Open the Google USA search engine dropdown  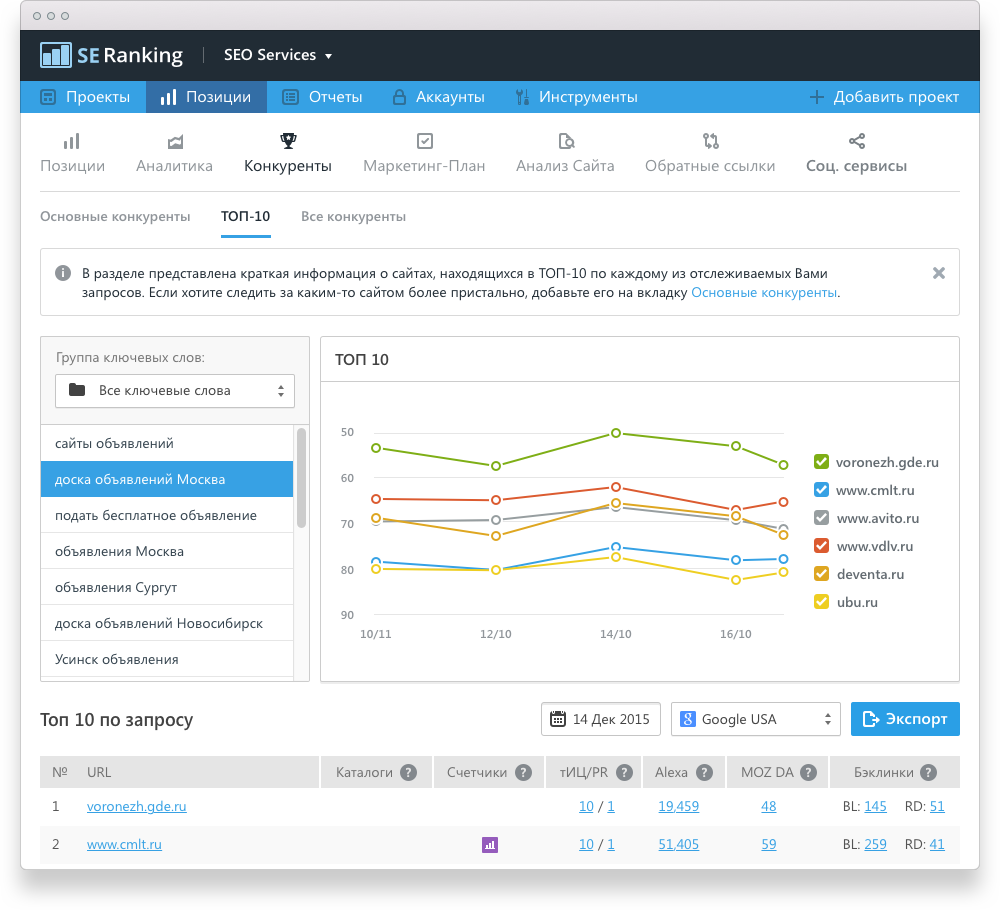pyautogui.click(x=756, y=719)
